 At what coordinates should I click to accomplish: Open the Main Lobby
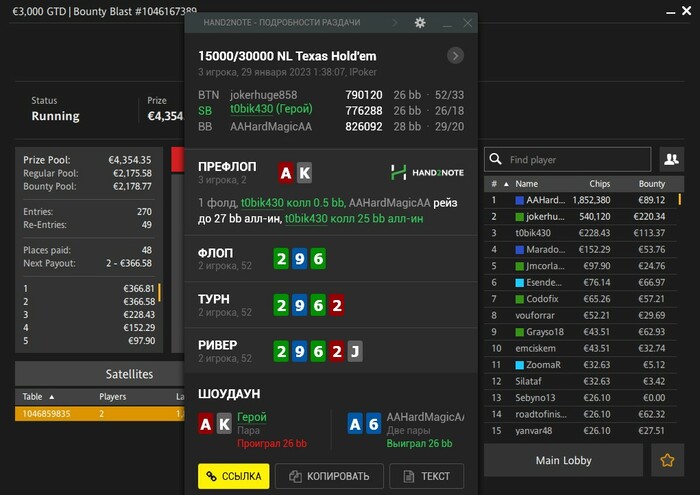point(563,460)
